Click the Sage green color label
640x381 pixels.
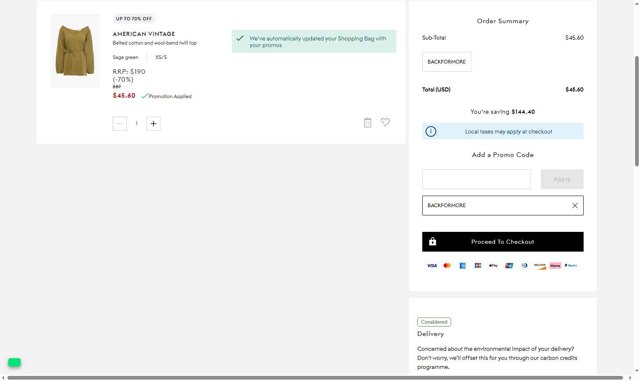[125, 57]
